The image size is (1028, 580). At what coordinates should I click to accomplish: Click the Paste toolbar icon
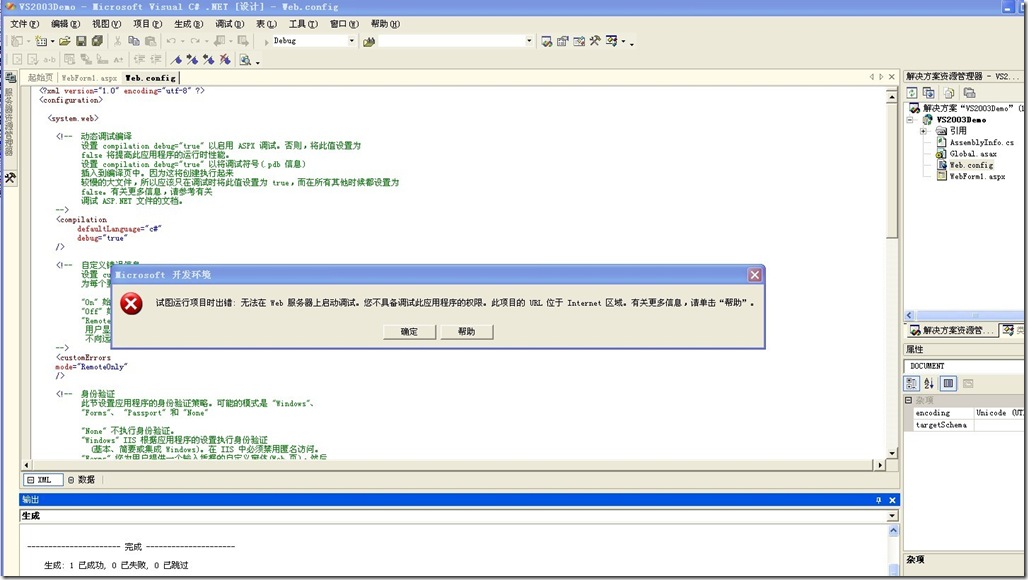click(x=150, y=41)
